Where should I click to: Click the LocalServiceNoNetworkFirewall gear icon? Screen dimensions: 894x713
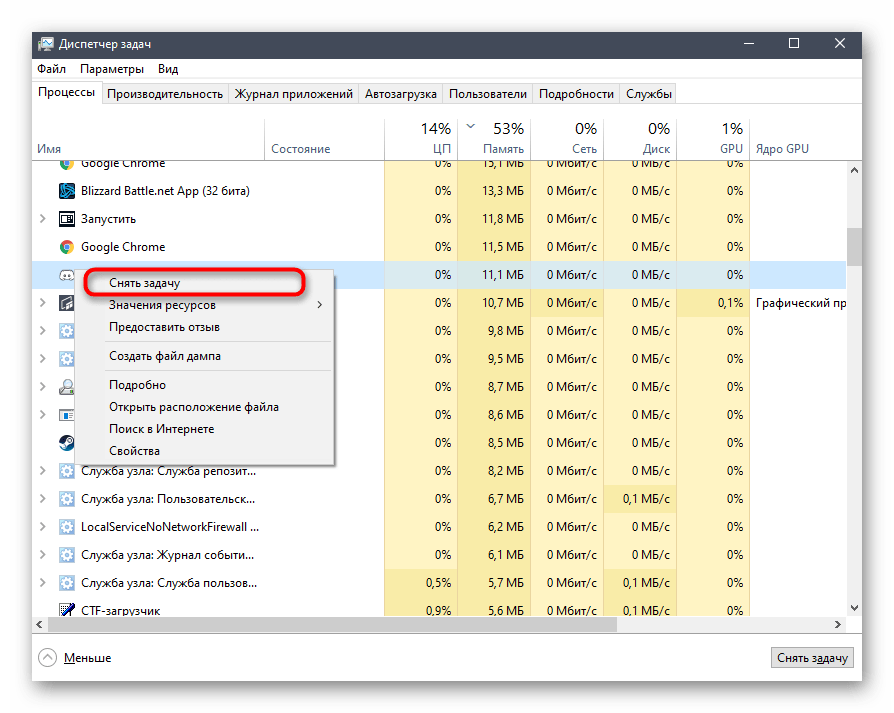(x=67, y=527)
